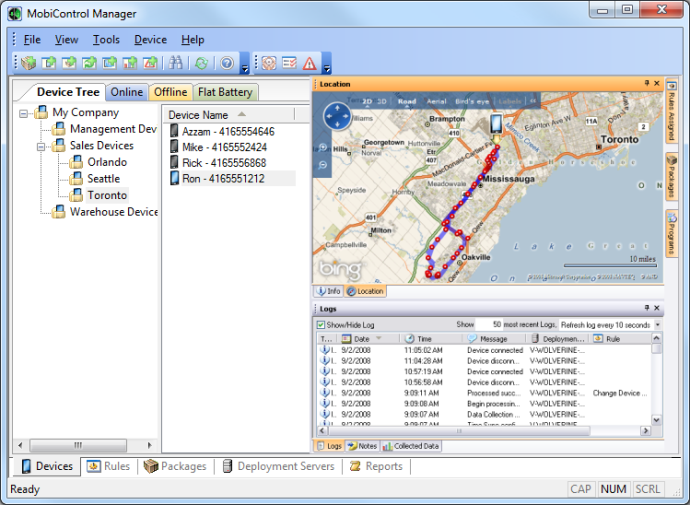
Task: Select Aerial map style
Action: tap(437, 101)
